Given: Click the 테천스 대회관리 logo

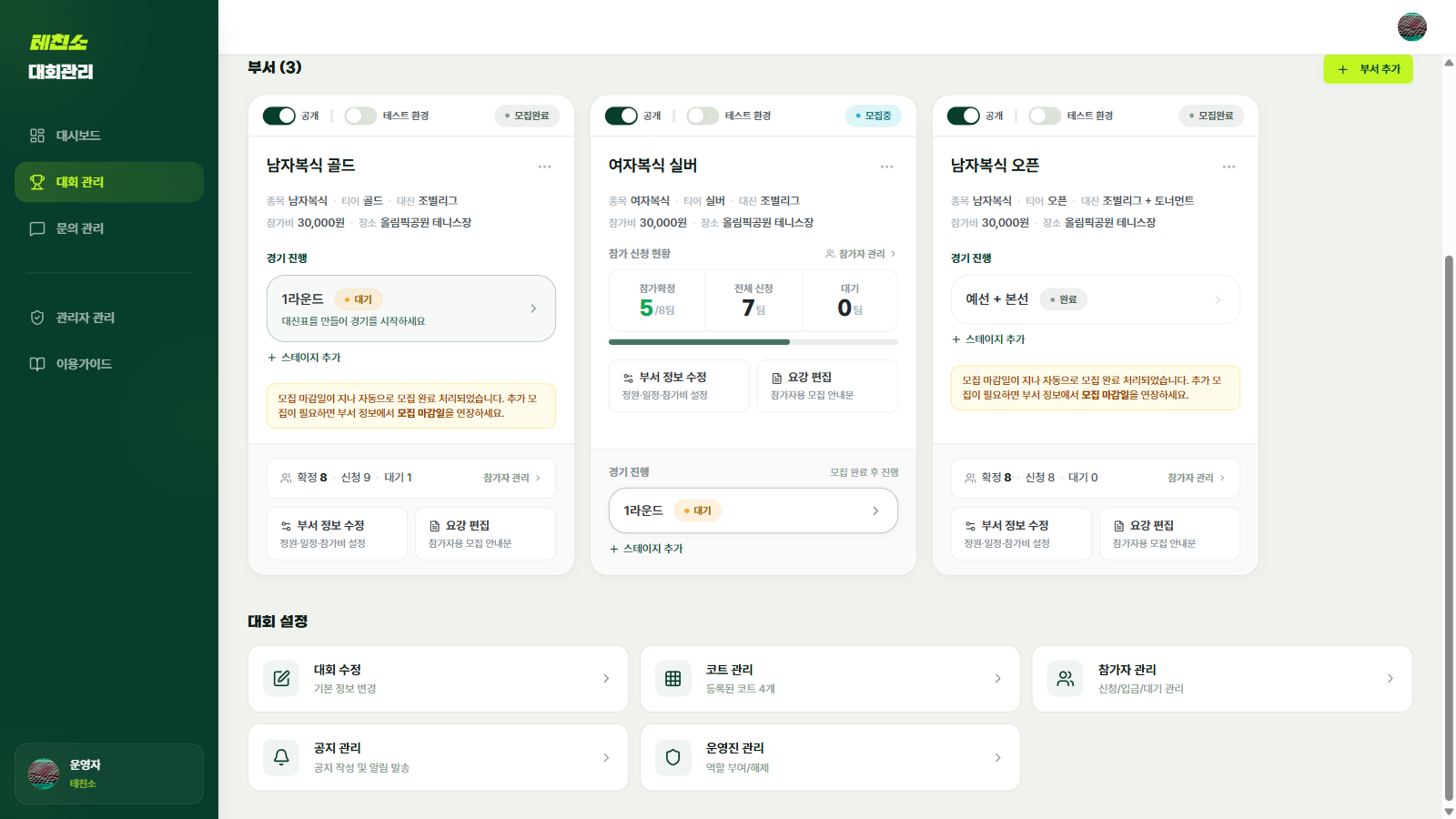Looking at the screenshot, I should (x=60, y=56).
